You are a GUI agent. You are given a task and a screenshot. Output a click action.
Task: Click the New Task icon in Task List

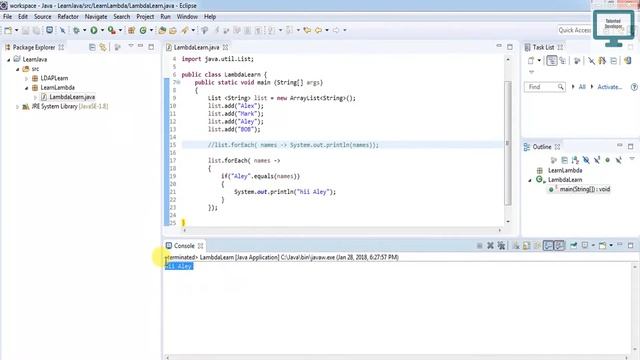[x=531, y=61]
